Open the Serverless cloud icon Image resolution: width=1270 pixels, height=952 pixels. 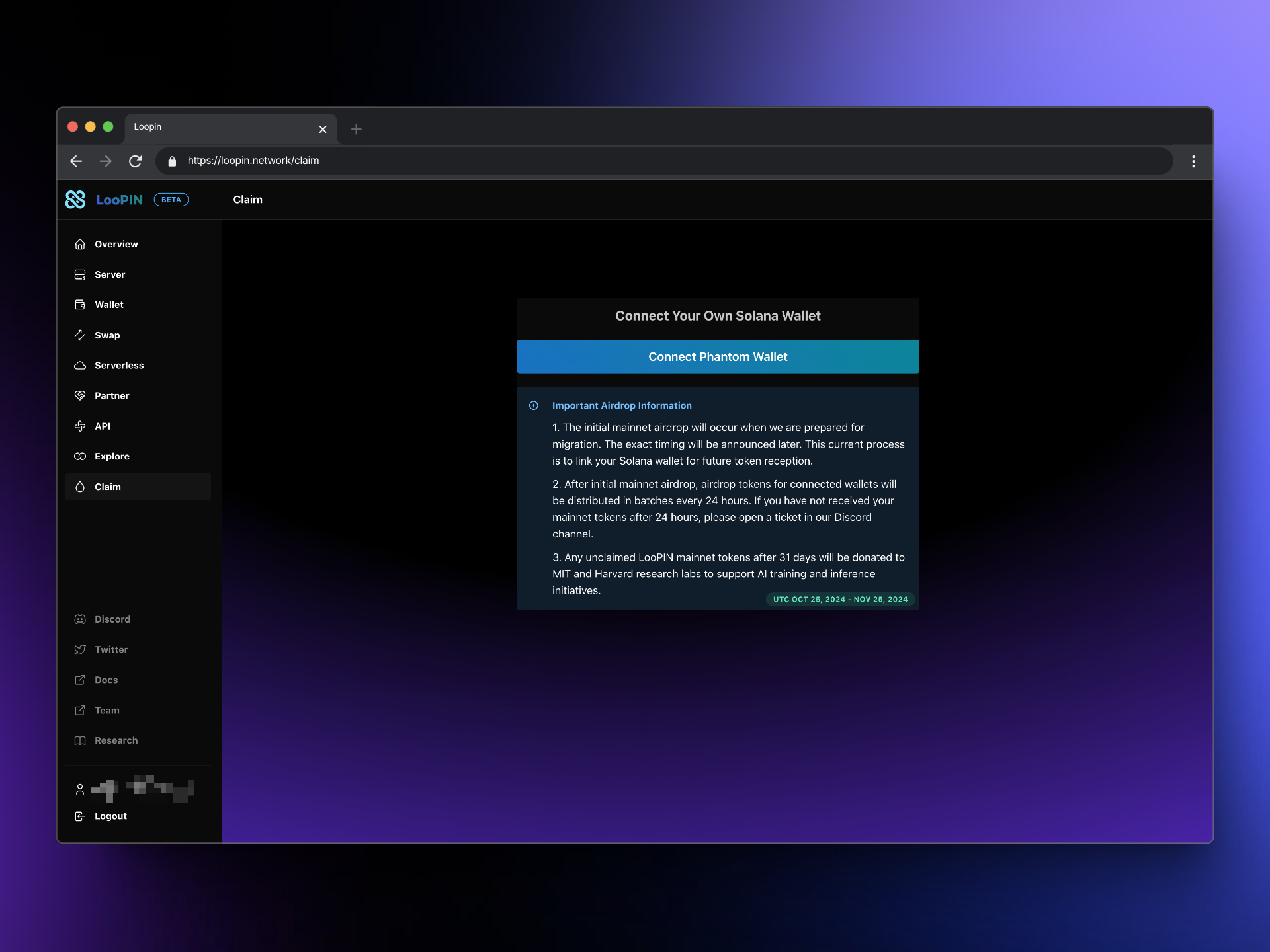pyautogui.click(x=80, y=366)
